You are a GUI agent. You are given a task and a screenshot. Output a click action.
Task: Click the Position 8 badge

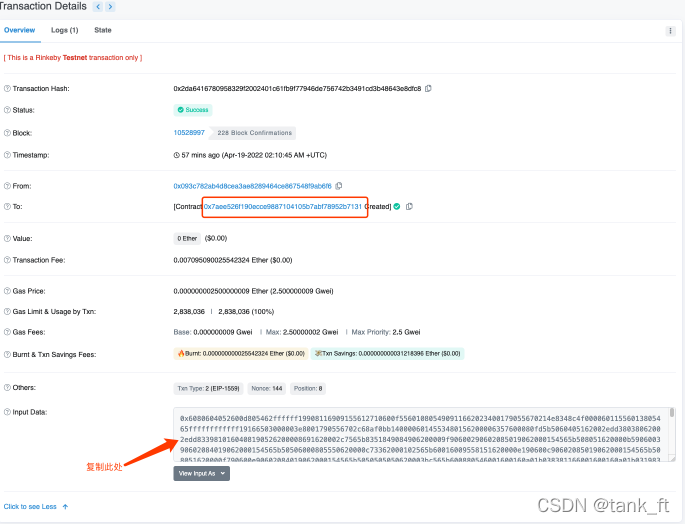pos(308,389)
